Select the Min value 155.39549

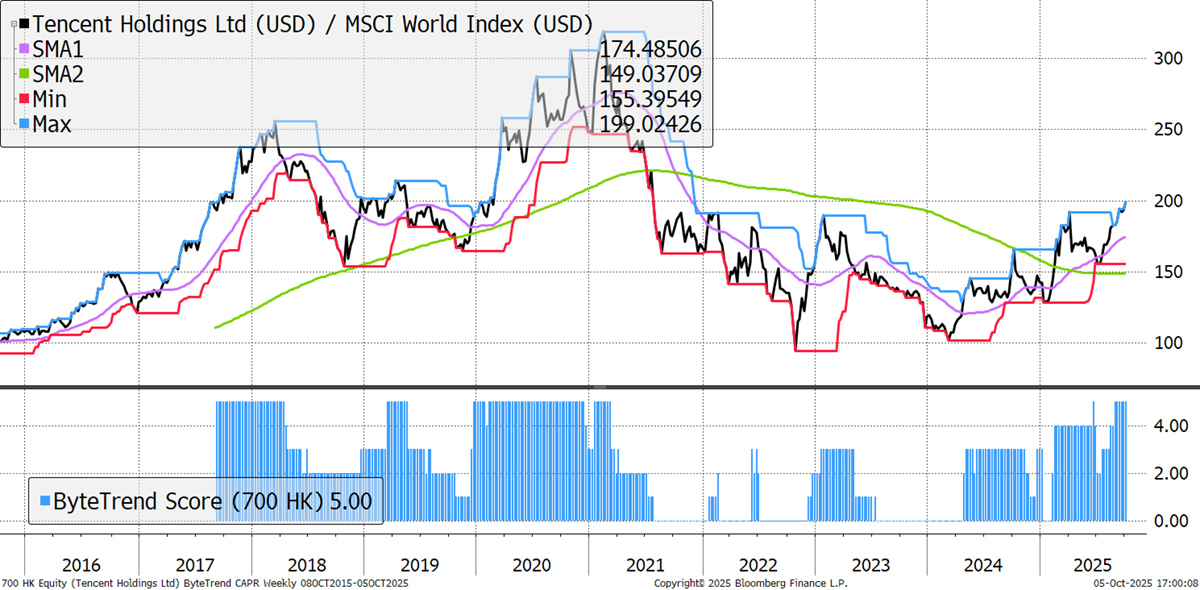tap(651, 98)
